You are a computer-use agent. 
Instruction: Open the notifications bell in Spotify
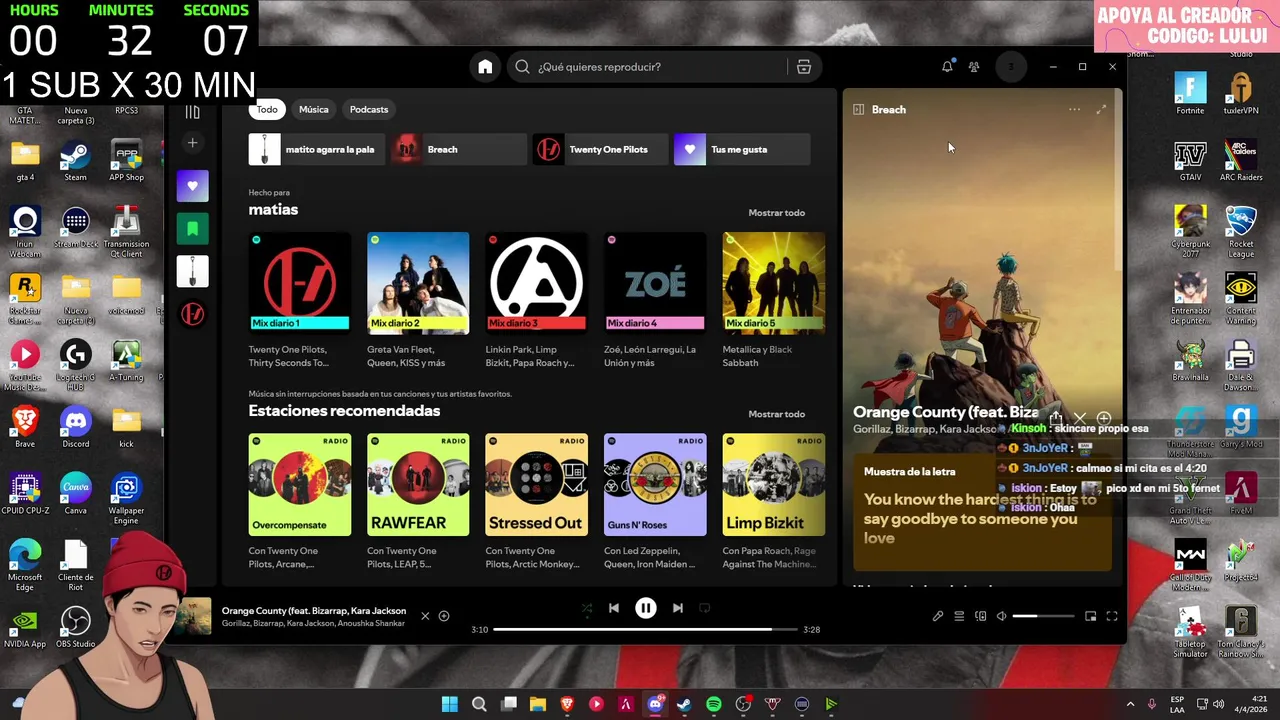(x=947, y=67)
